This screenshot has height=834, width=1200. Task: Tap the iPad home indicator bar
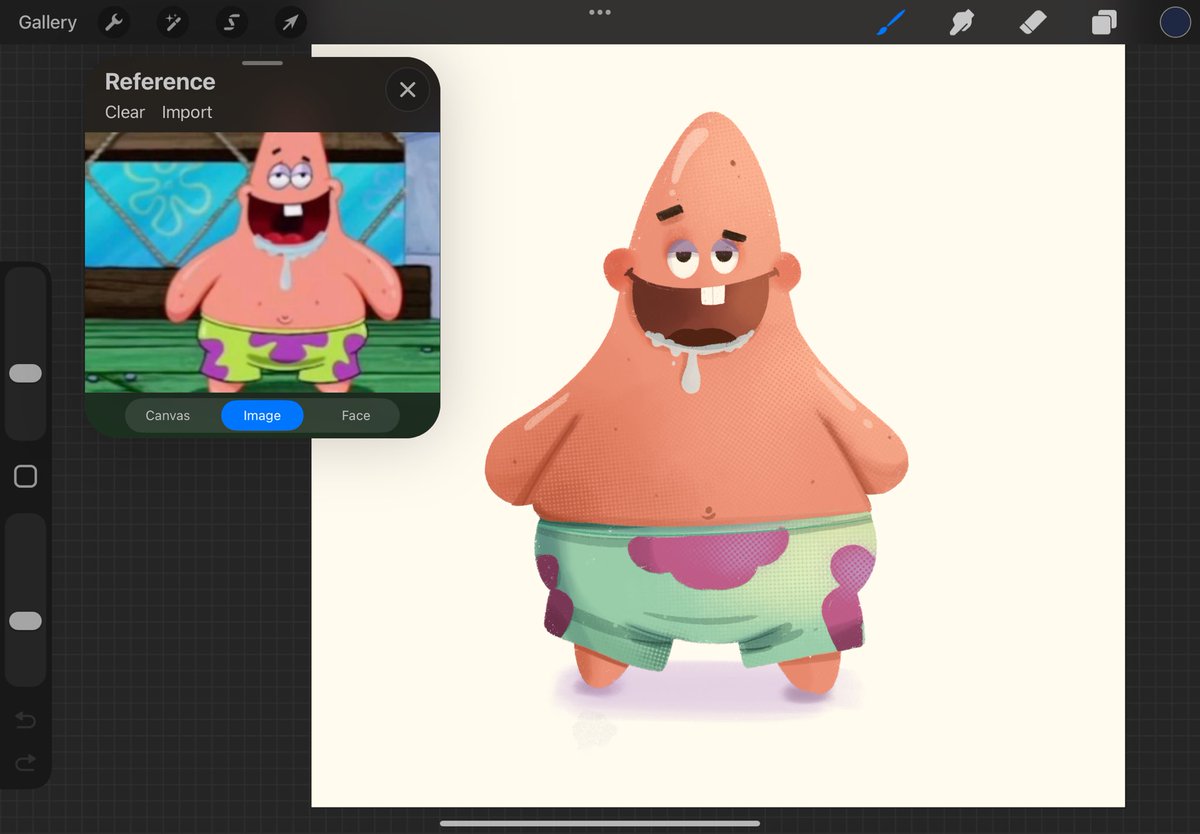[x=600, y=824]
